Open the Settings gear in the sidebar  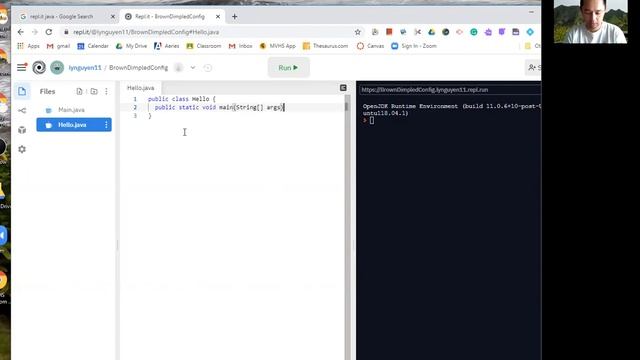tap(22, 149)
